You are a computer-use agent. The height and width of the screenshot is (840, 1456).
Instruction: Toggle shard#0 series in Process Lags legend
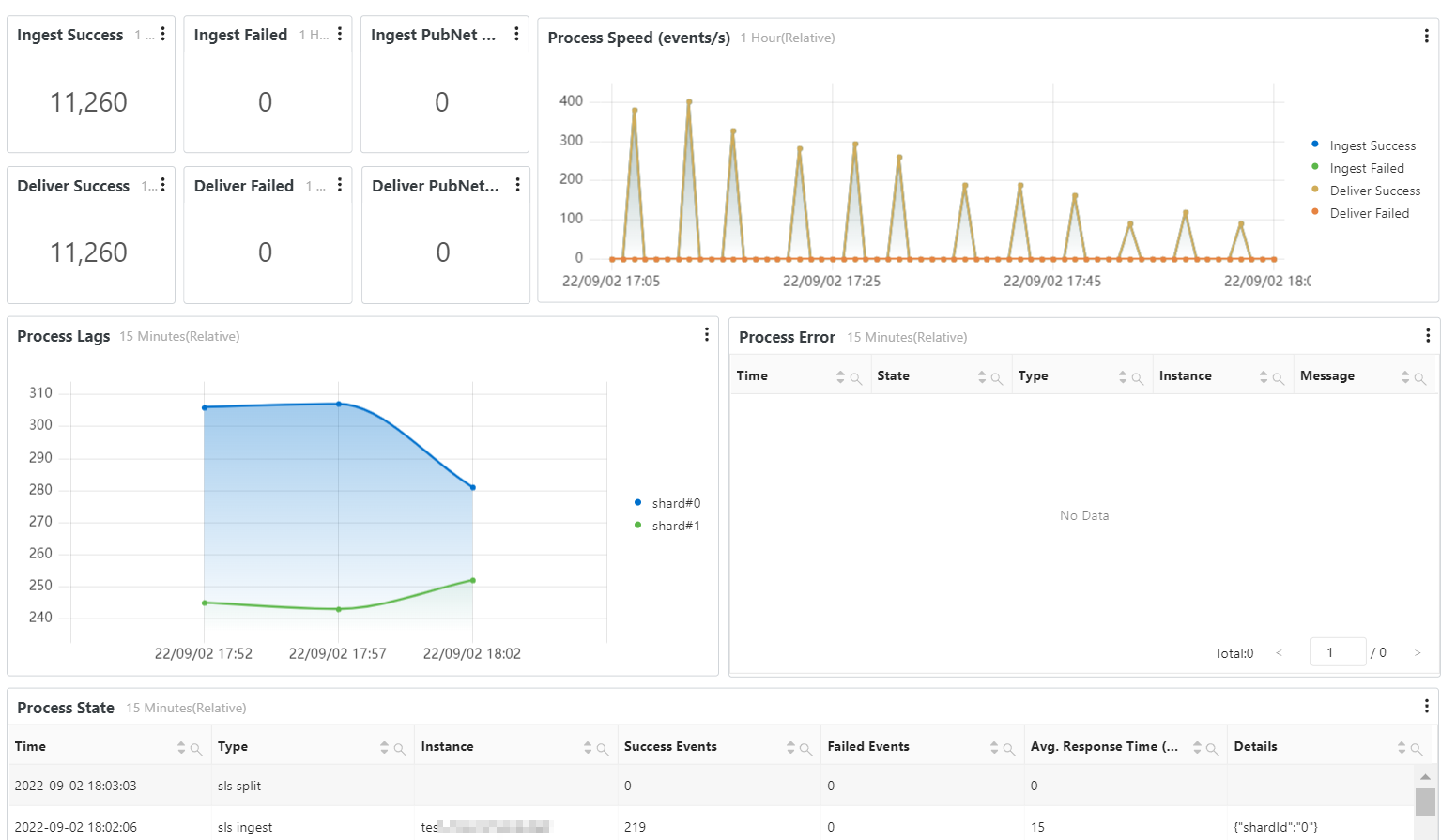(667, 503)
